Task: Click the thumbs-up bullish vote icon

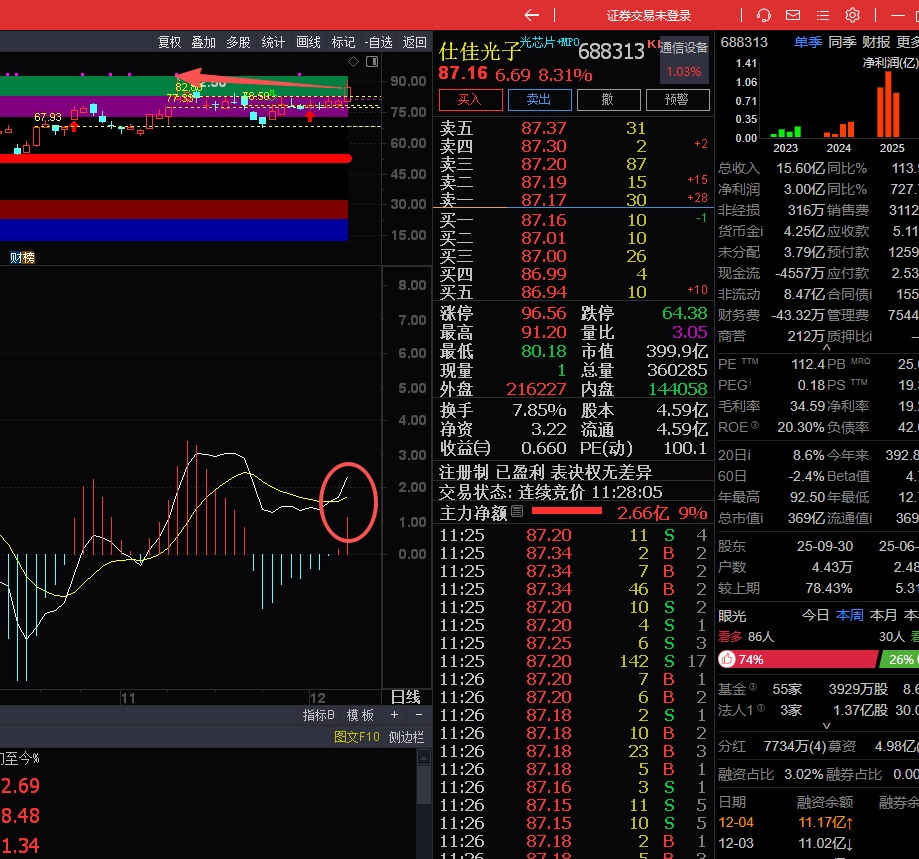Action: [727, 659]
